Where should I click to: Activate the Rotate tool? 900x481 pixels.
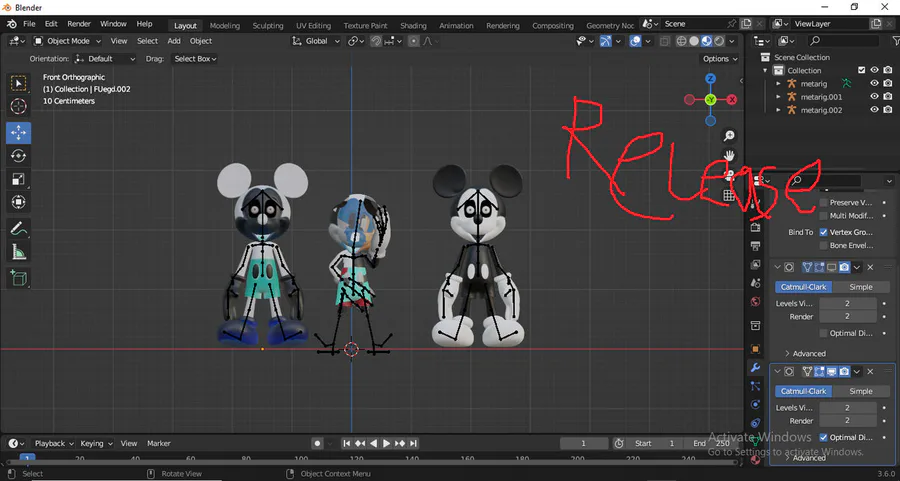coord(18,156)
